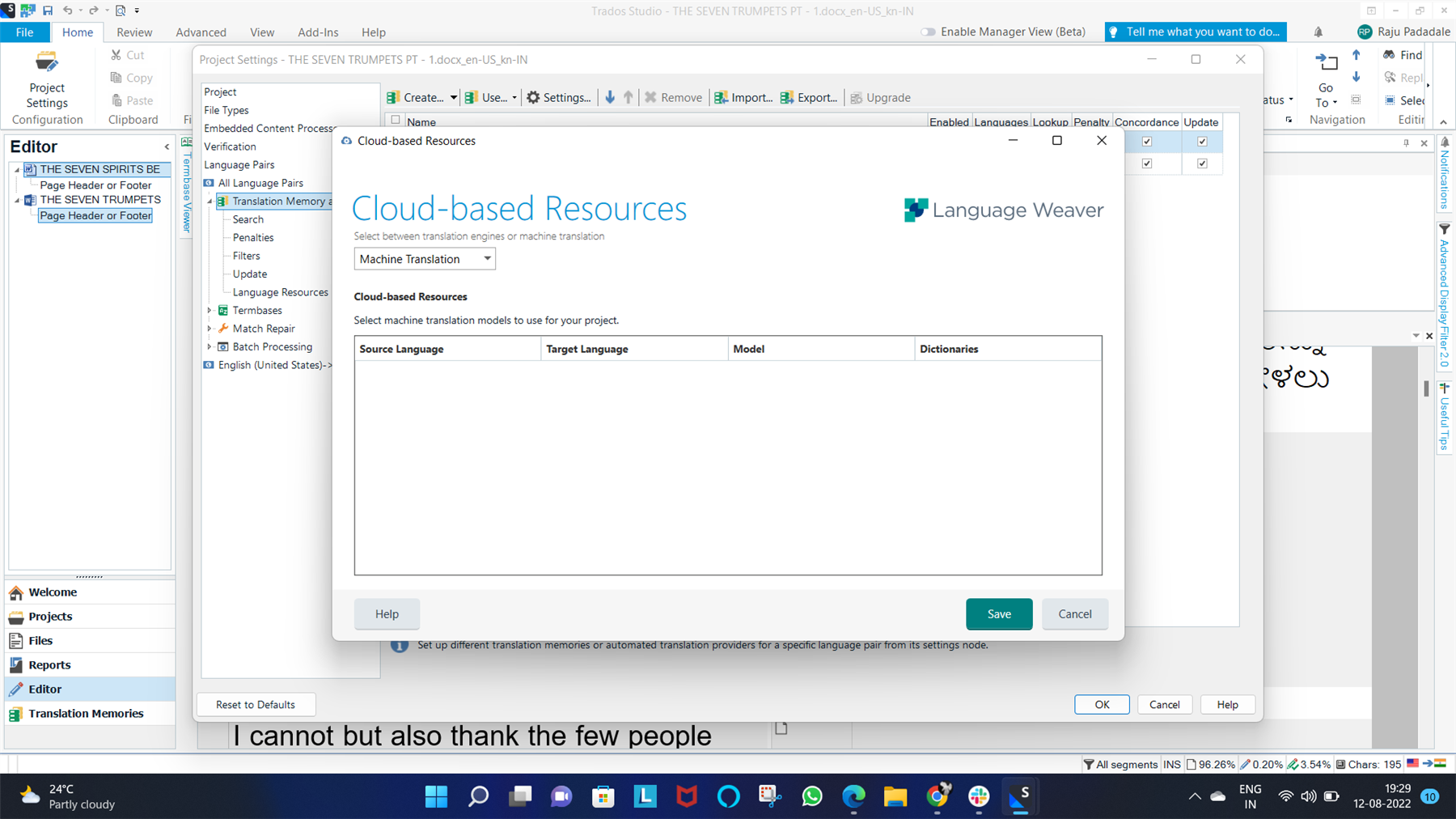Expand the Termbases tree node
This screenshot has height=819, width=1456.
point(210,310)
